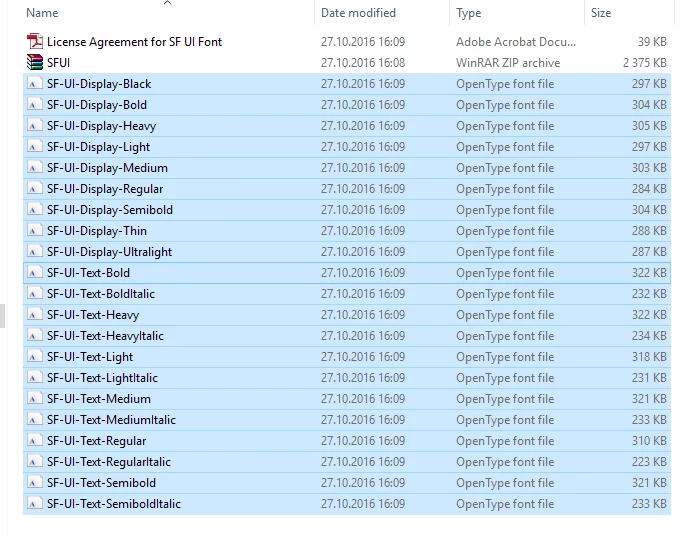Click the 2 375 KB size of SFUI archive
Screen dimensions: 700x534
tap(645, 63)
